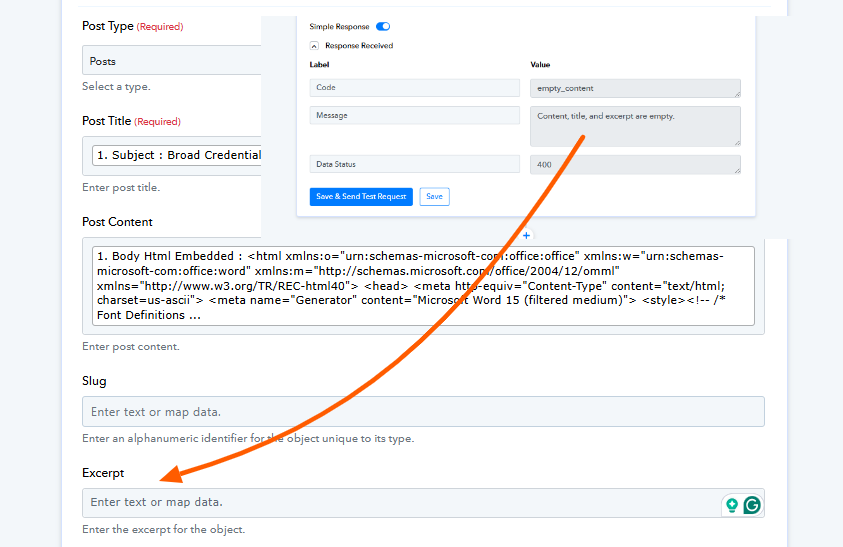Viewport: 843px width, 547px height.
Task: Open the Post Type dropdown showing Posts
Action: click(x=172, y=60)
